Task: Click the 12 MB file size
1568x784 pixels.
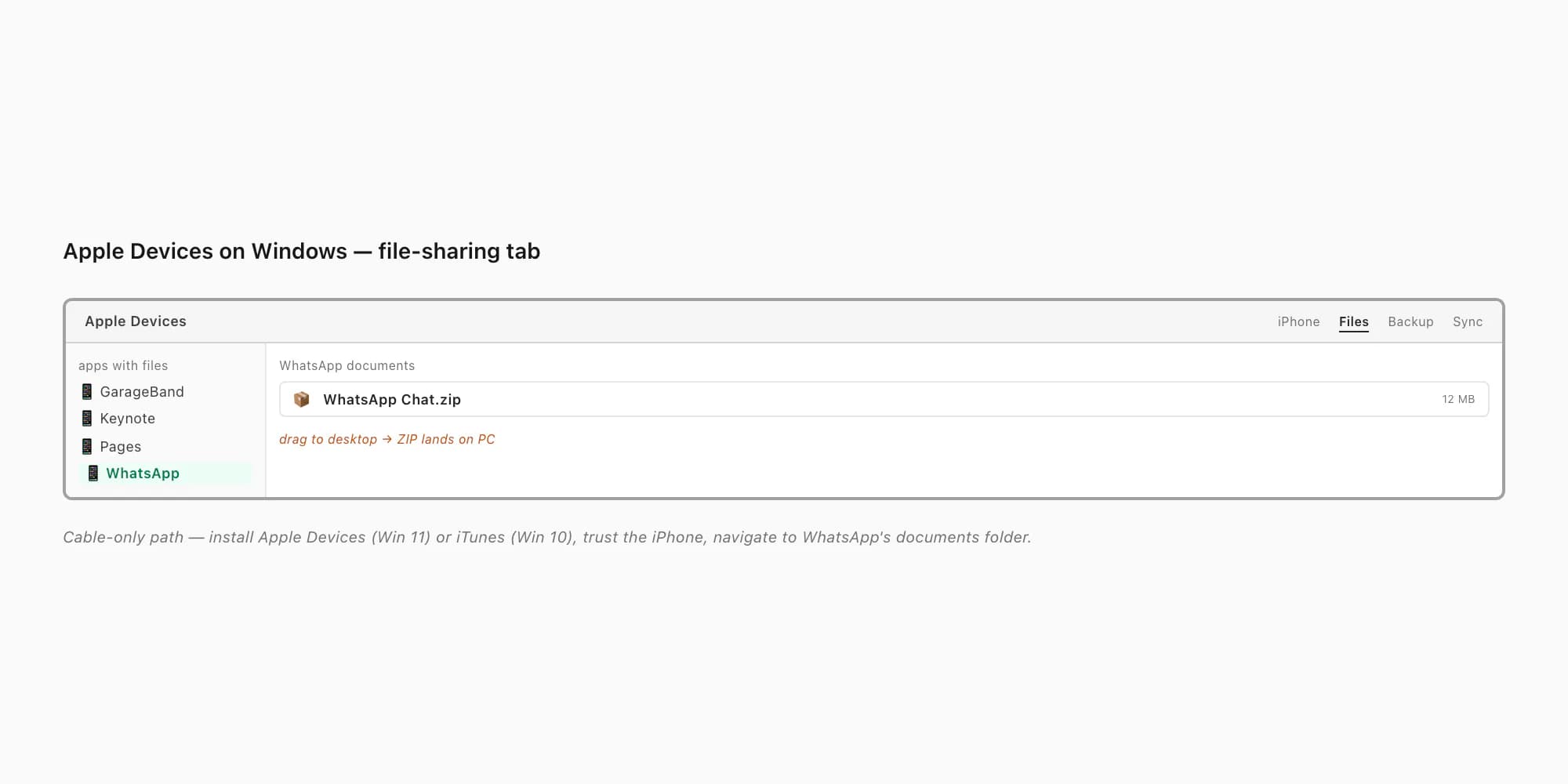Action: point(1458,399)
